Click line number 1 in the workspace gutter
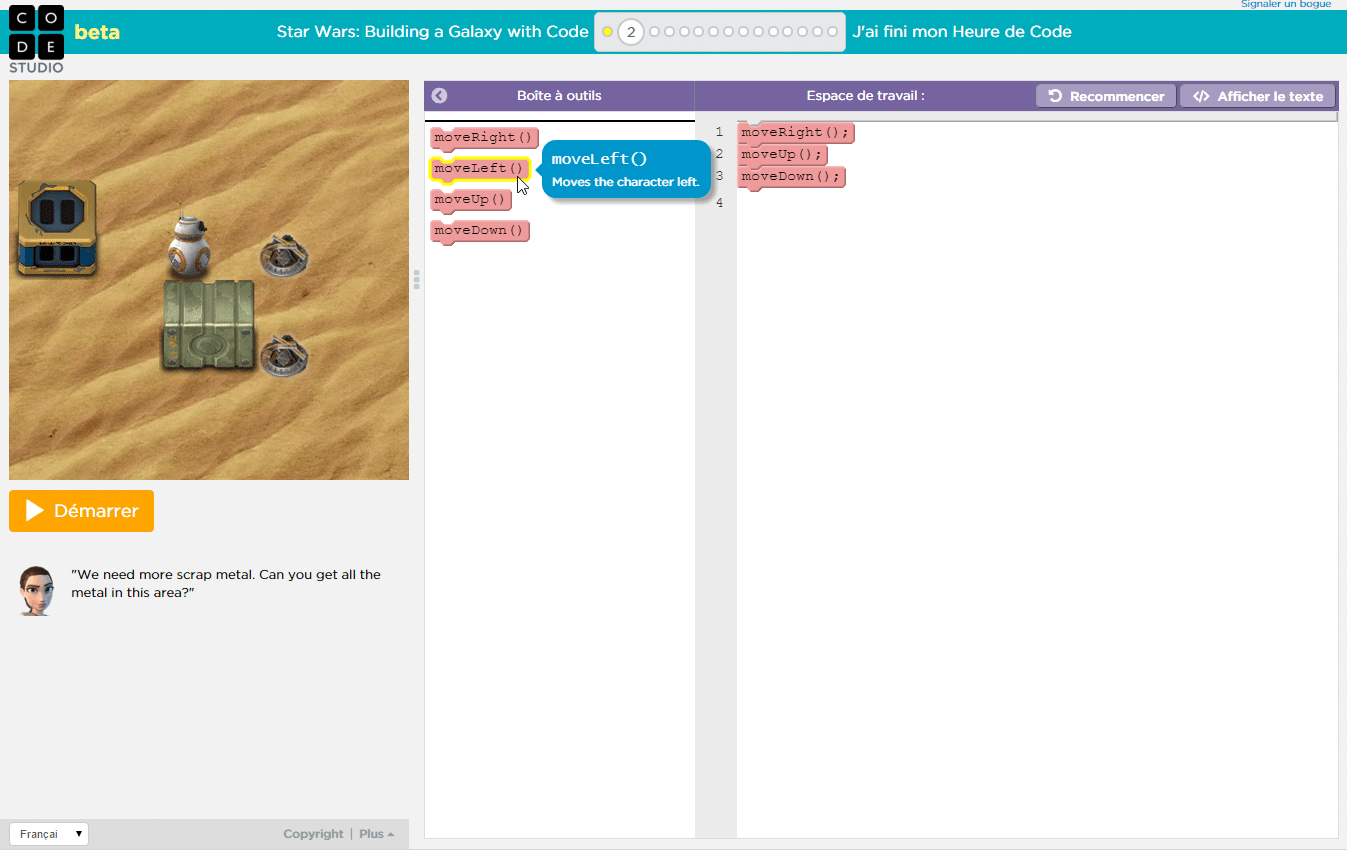1347x850 pixels. click(x=719, y=132)
